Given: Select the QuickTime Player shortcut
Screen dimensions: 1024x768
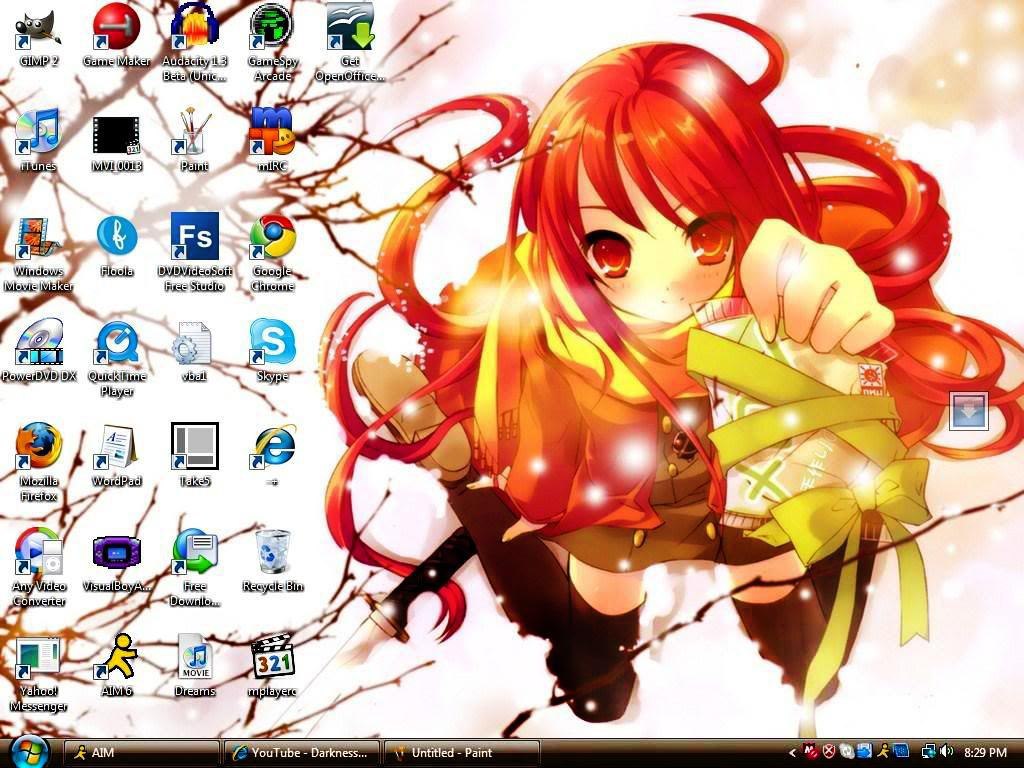Looking at the screenshot, I should tap(117, 359).
